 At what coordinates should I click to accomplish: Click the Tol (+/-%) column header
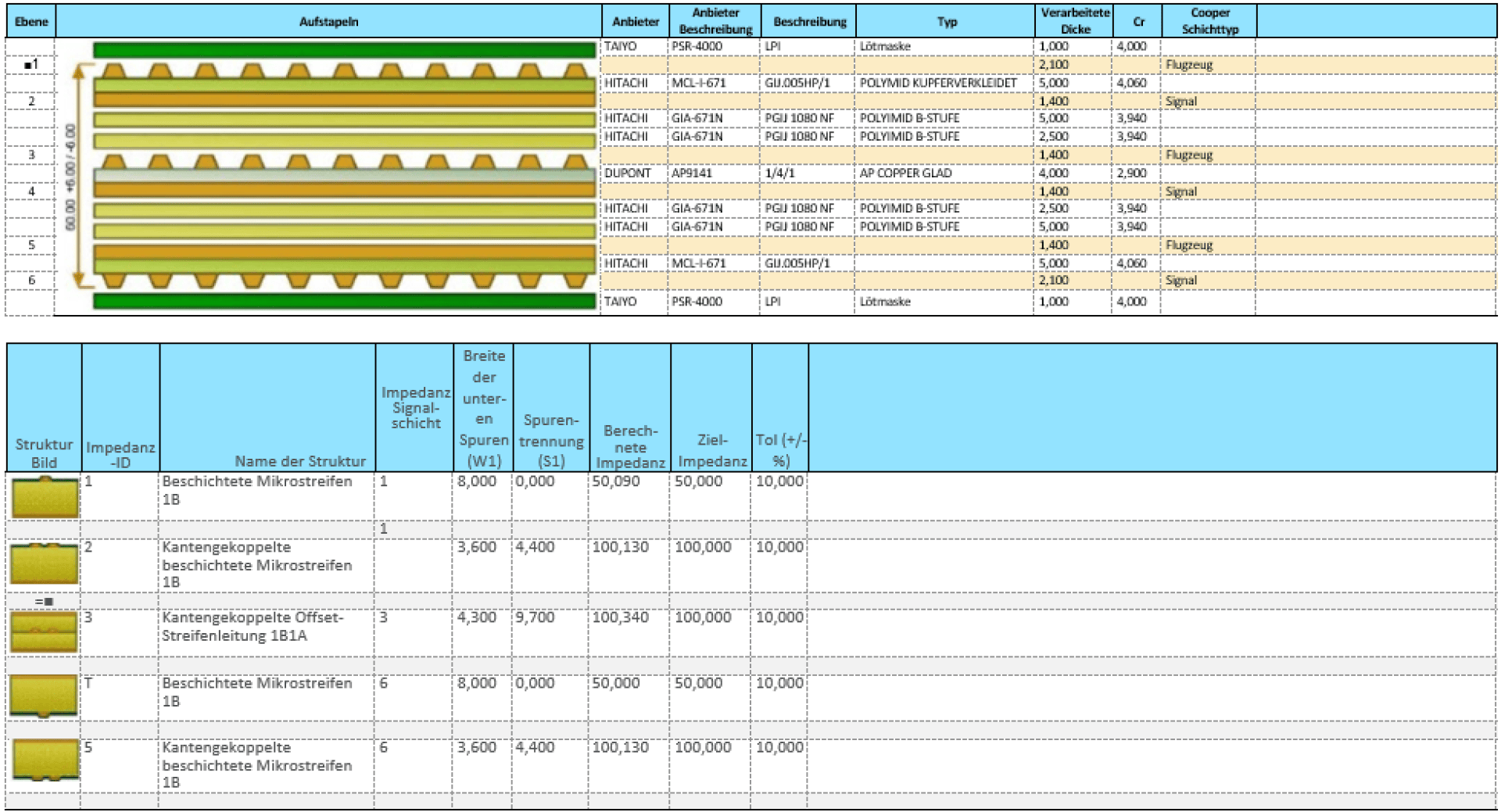[x=780, y=407]
